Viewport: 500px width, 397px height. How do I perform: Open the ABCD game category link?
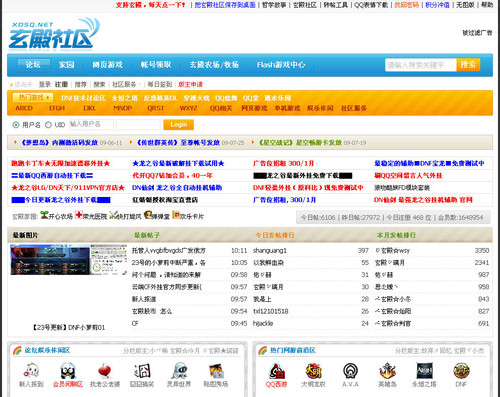pyautogui.click(x=24, y=108)
